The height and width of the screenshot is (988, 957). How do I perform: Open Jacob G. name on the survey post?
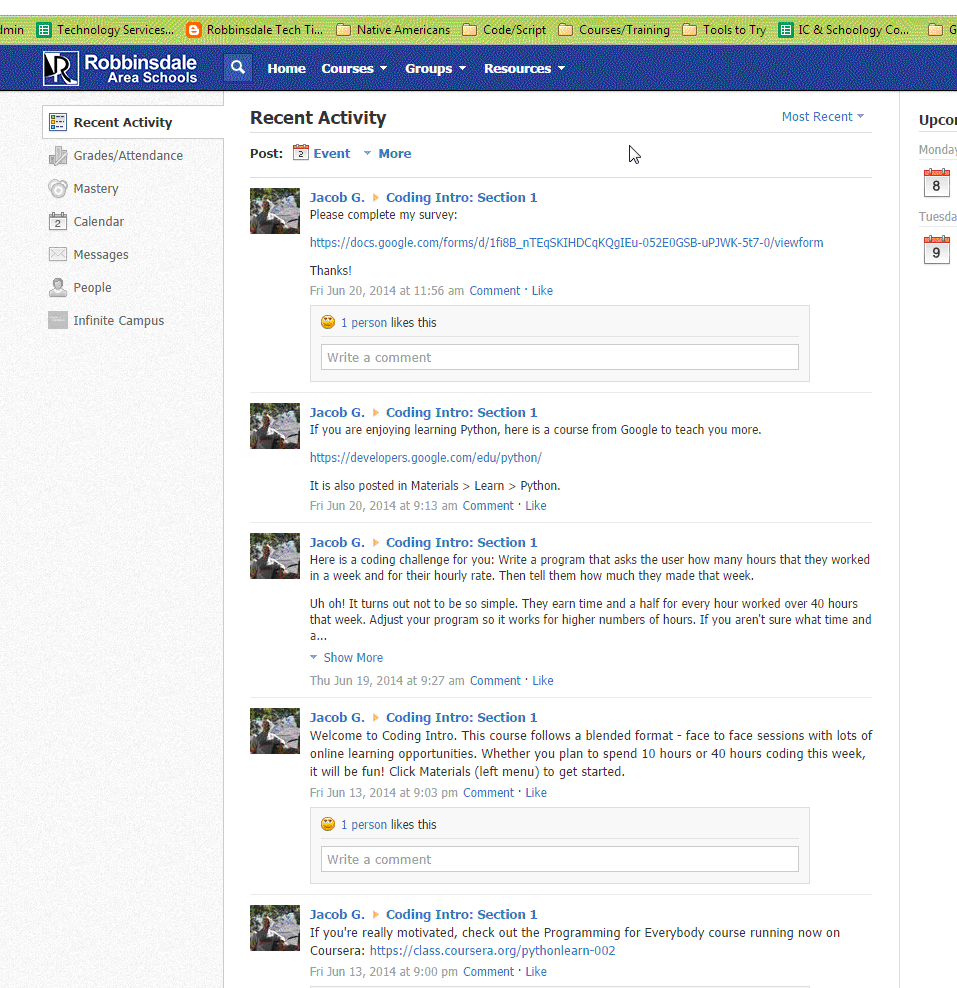pos(337,197)
